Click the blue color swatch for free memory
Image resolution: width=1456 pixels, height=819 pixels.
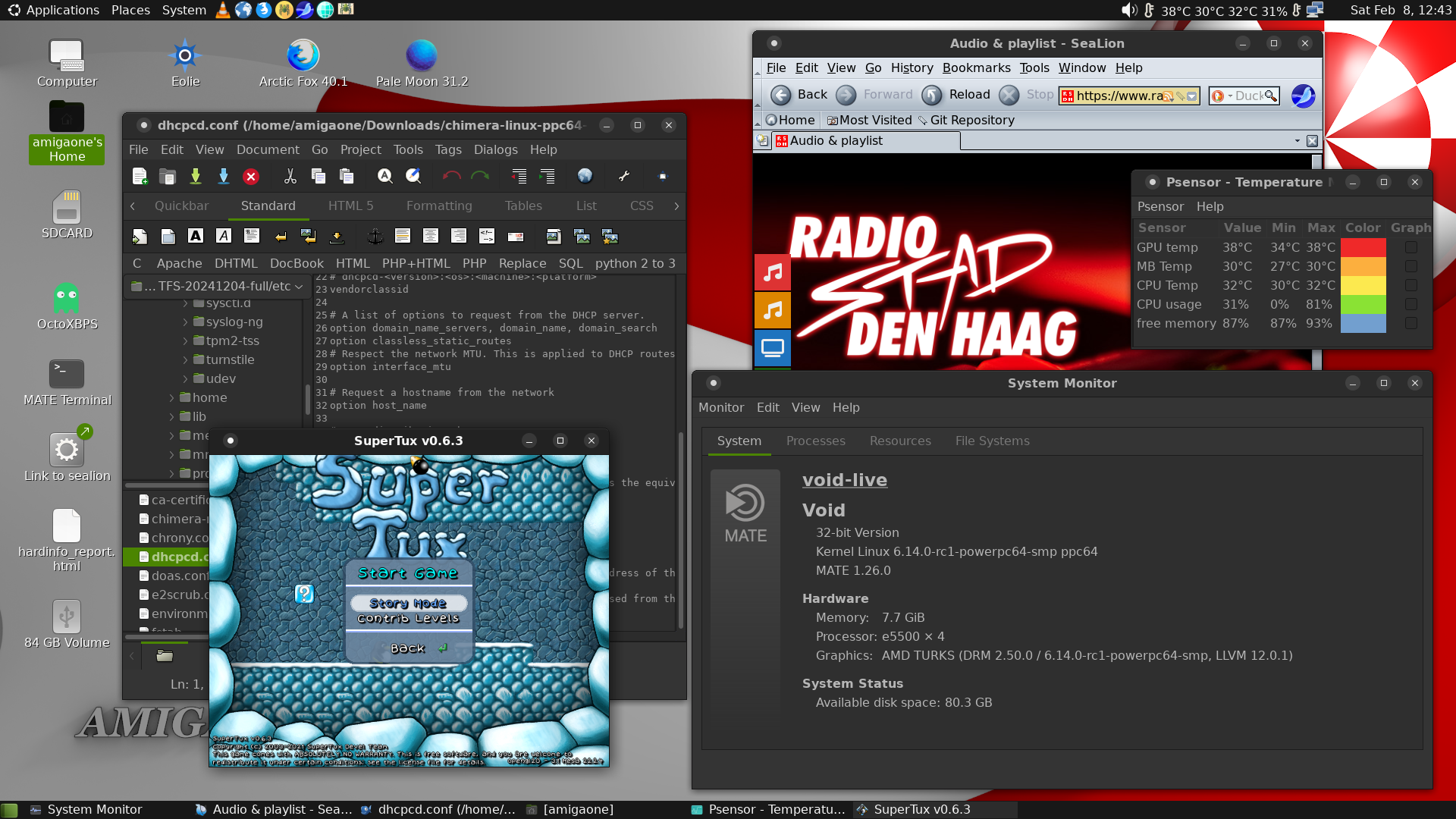[1363, 323]
